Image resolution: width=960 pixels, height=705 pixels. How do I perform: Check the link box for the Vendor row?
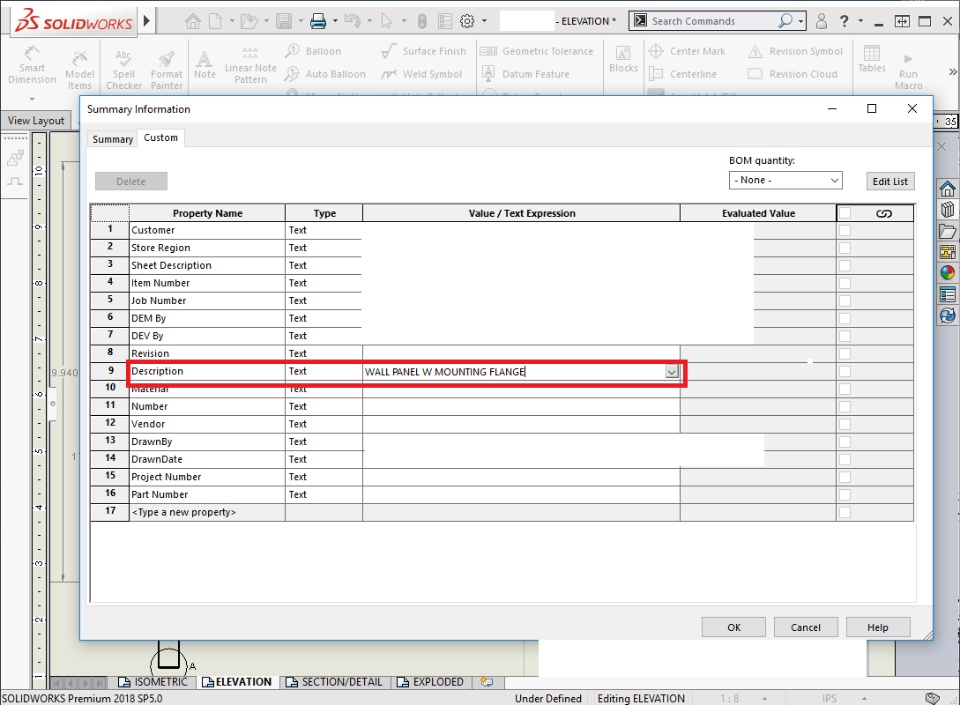coord(845,424)
